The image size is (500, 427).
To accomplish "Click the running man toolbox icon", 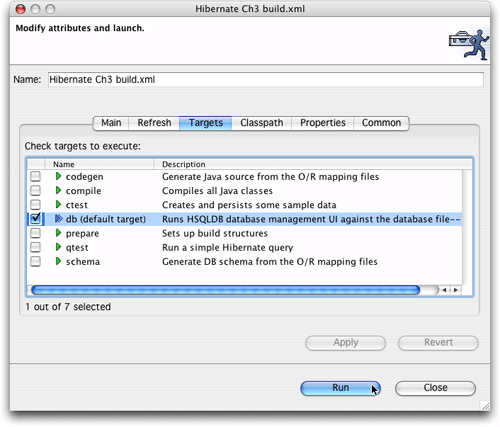I will coord(469,45).
